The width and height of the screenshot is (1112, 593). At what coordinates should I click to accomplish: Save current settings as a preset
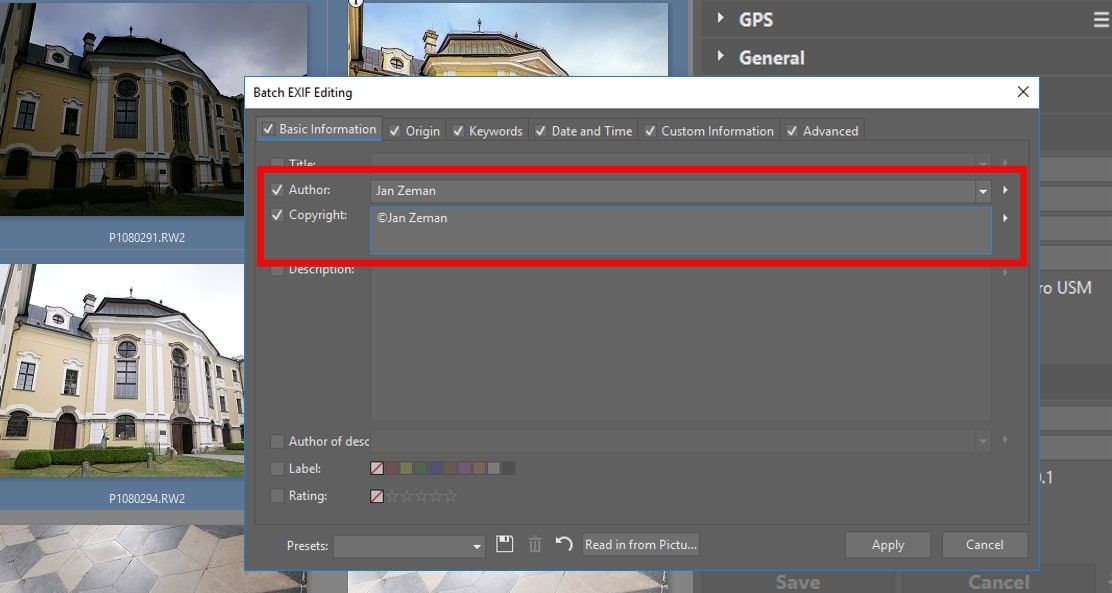(x=505, y=544)
